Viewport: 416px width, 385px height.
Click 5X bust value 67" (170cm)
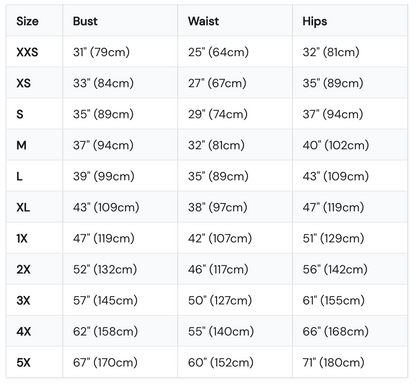[x=105, y=362]
